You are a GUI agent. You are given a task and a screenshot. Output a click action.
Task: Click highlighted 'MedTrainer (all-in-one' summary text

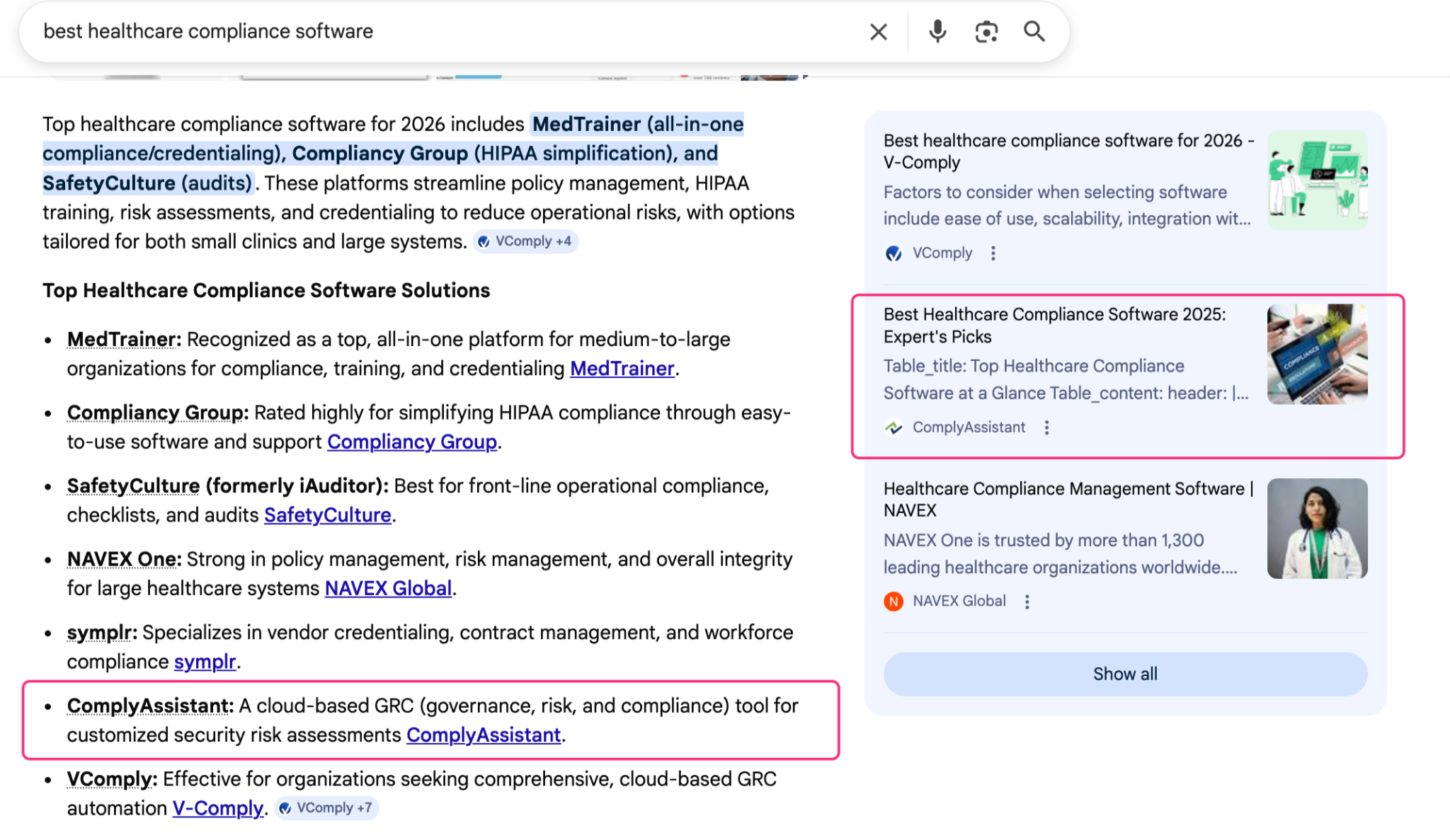tap(637, 125)
